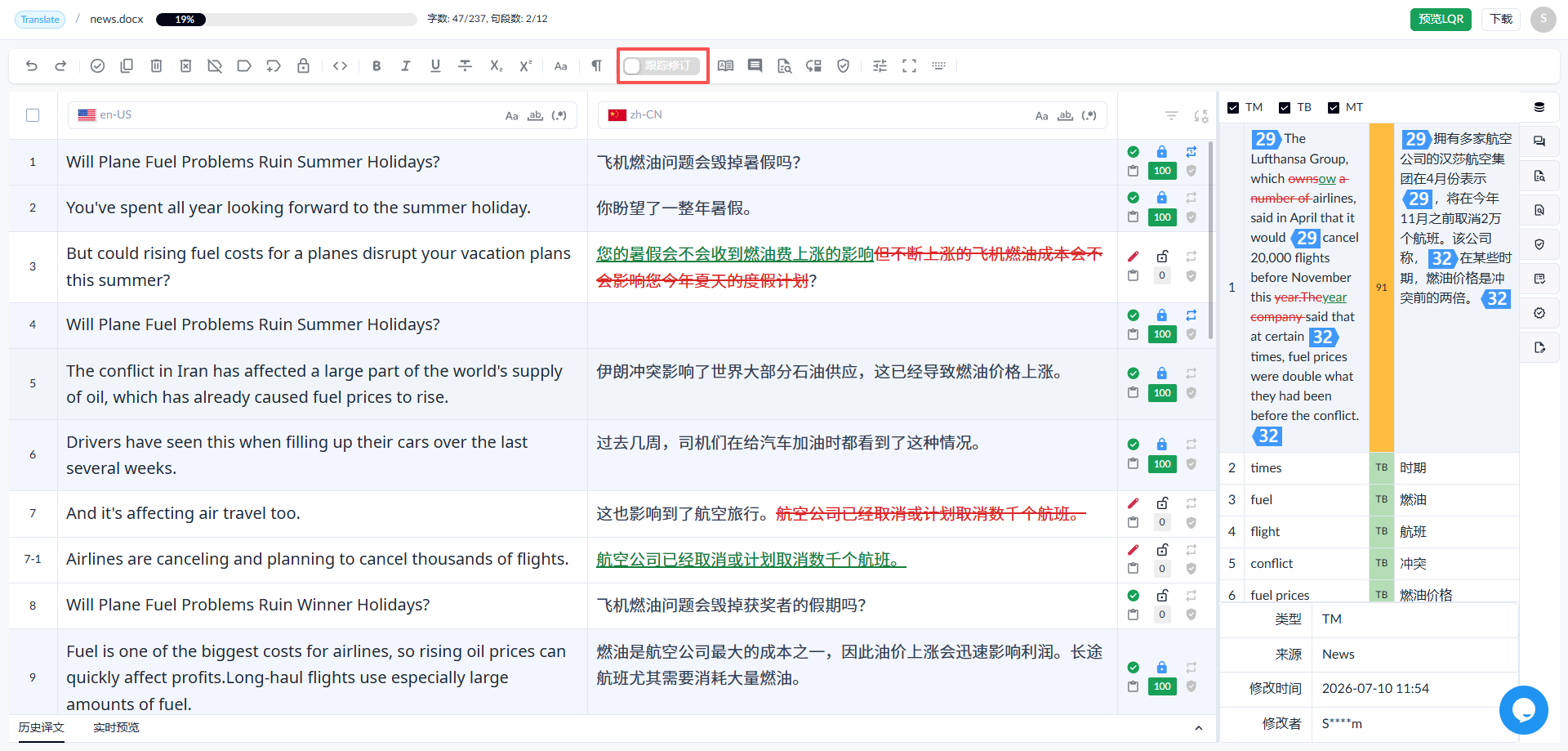Viewport: 1568px width, 751px height.
Task: Uncheck the MT checkbox
Action: point(1334,108)
